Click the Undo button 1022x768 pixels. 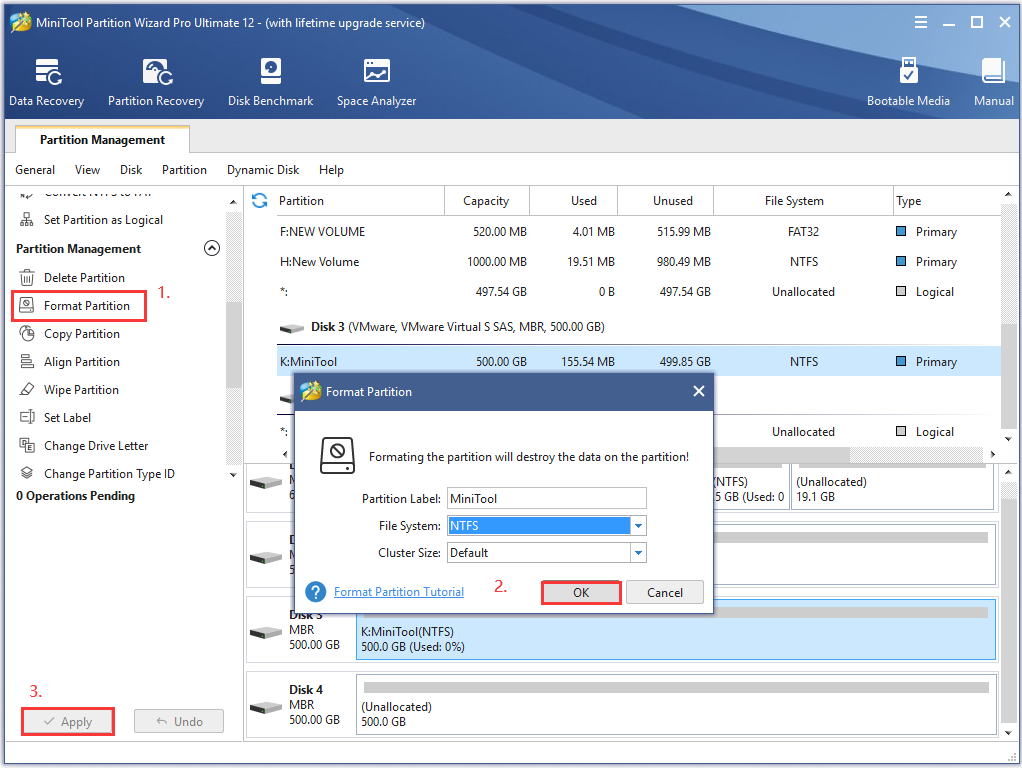(179, 721)
